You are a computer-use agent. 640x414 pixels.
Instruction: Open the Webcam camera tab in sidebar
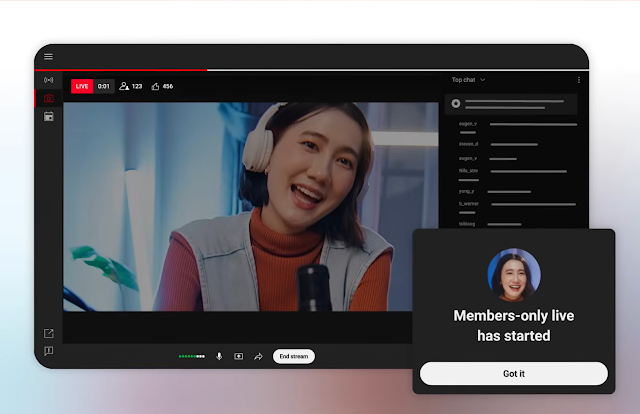[x=48, y=98]
